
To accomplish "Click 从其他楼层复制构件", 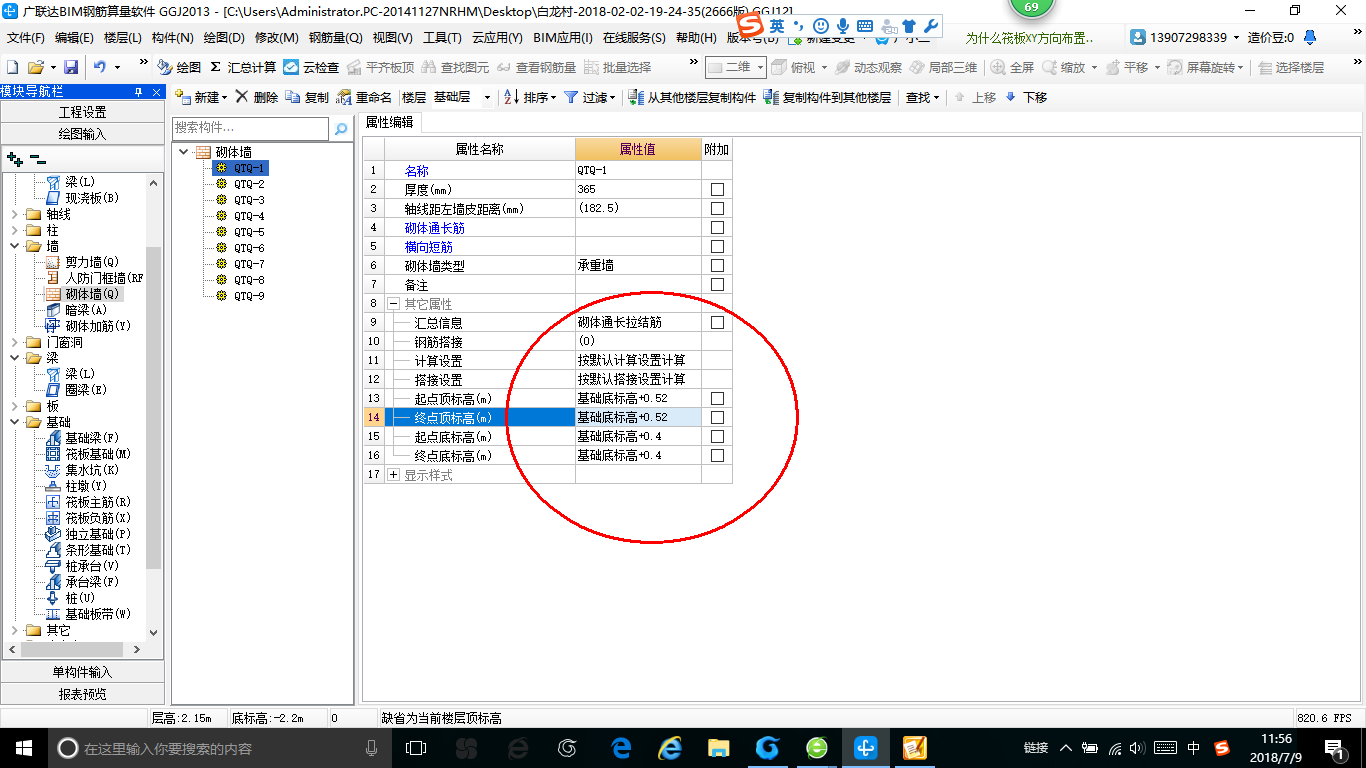I will point(692,97).
